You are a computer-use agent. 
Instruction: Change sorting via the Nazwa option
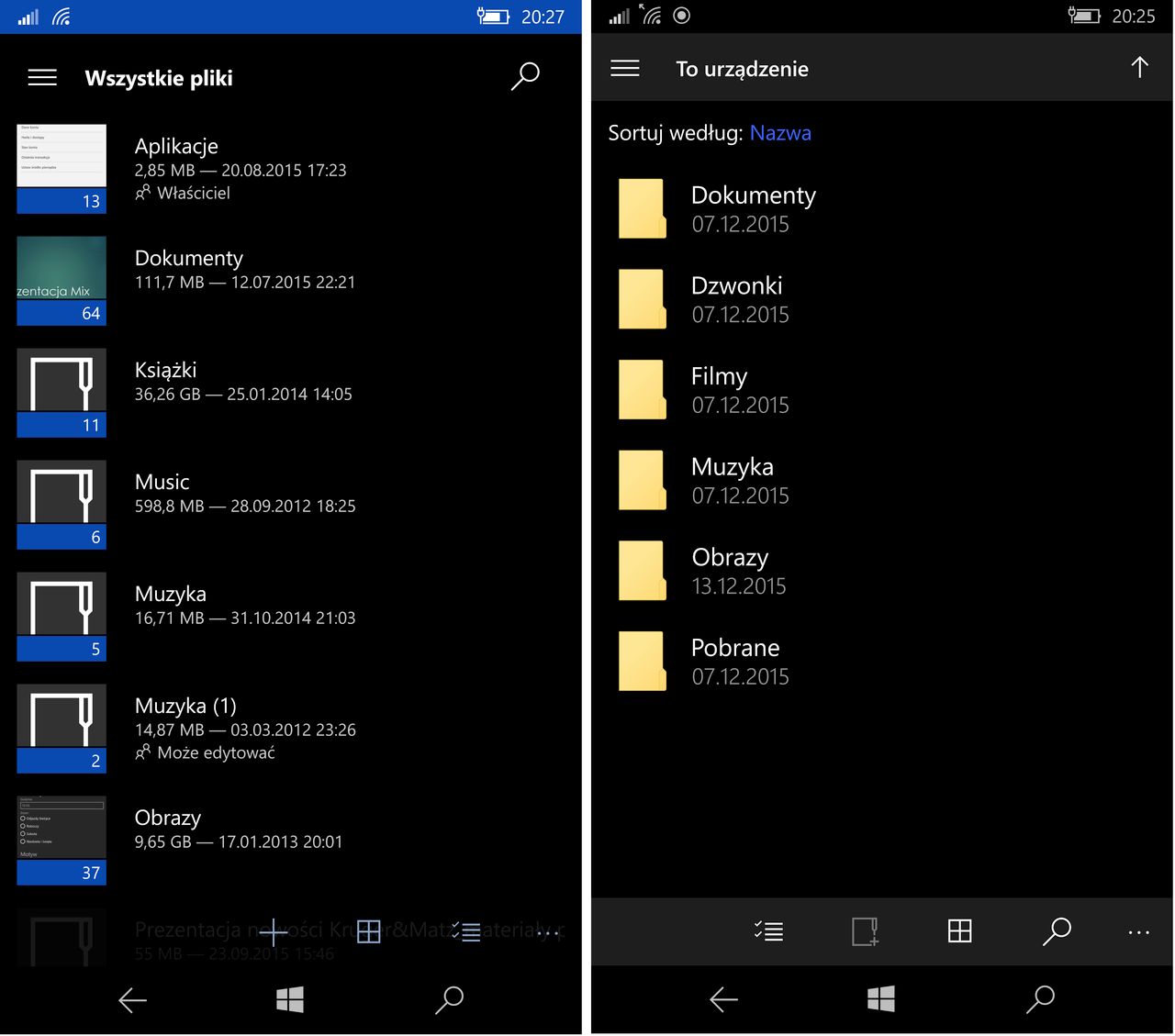pos(781,133)
